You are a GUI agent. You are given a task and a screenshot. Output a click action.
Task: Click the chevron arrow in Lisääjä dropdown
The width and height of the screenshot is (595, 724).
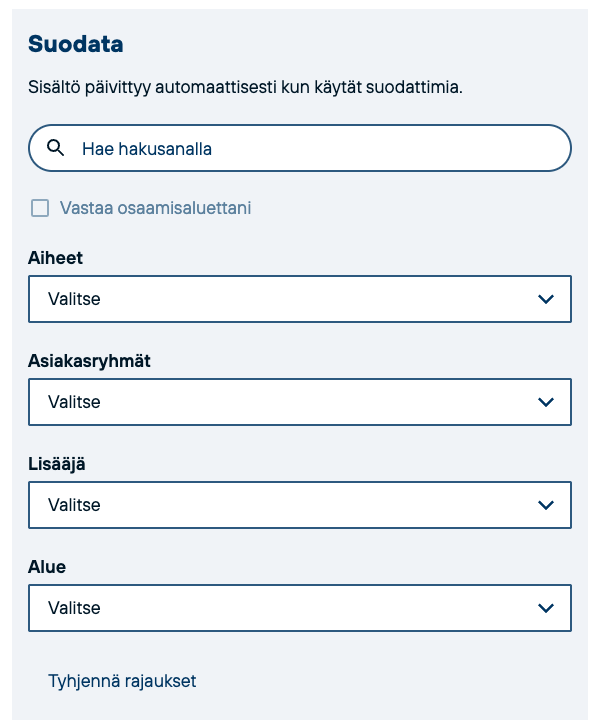coord(546,505)
